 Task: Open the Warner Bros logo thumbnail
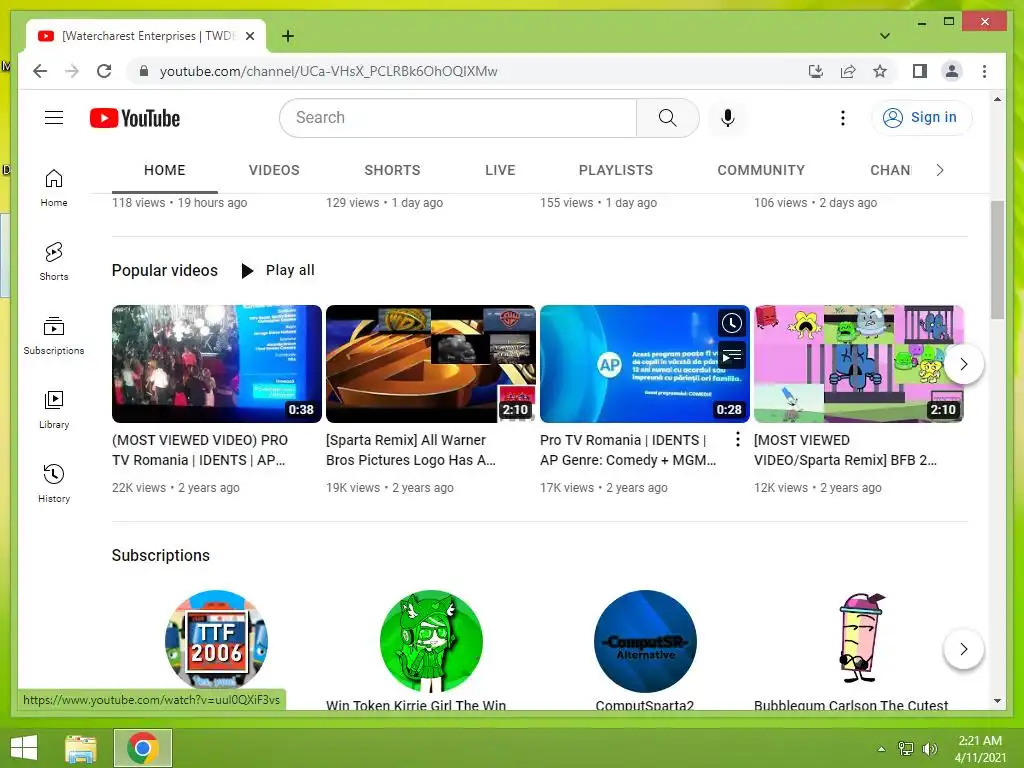tap(431, 364)
